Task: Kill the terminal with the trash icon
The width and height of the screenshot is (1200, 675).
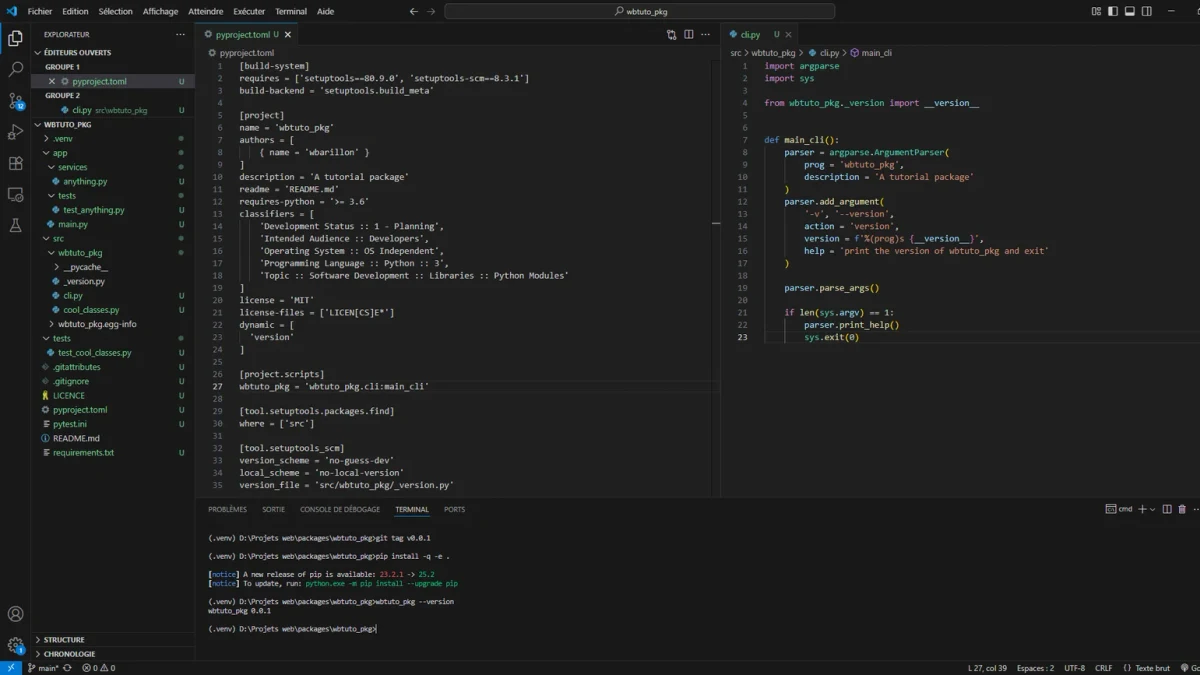Action: point(1182,509)
